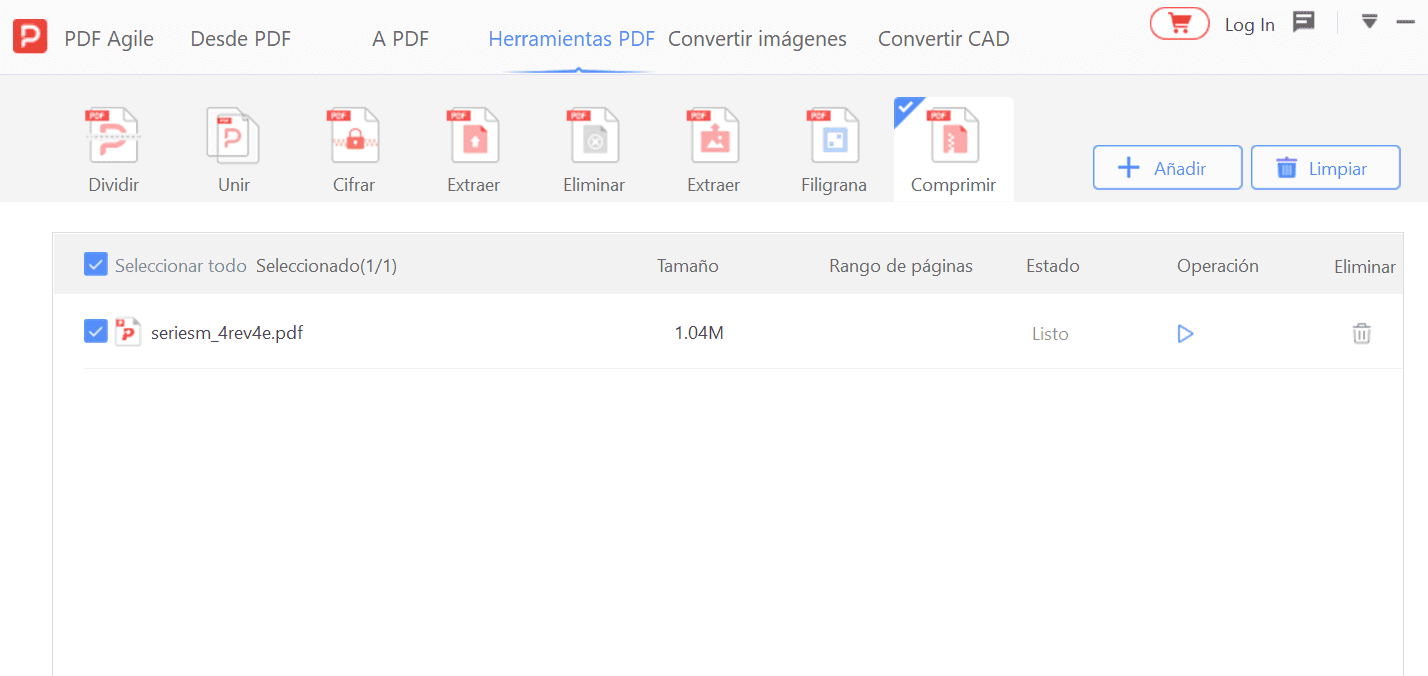Delete seriesm_4rev4e.pdf with the trash icon
Image resolution: width=1428 pixels, height=676 pixels.
pos(1361,333)
